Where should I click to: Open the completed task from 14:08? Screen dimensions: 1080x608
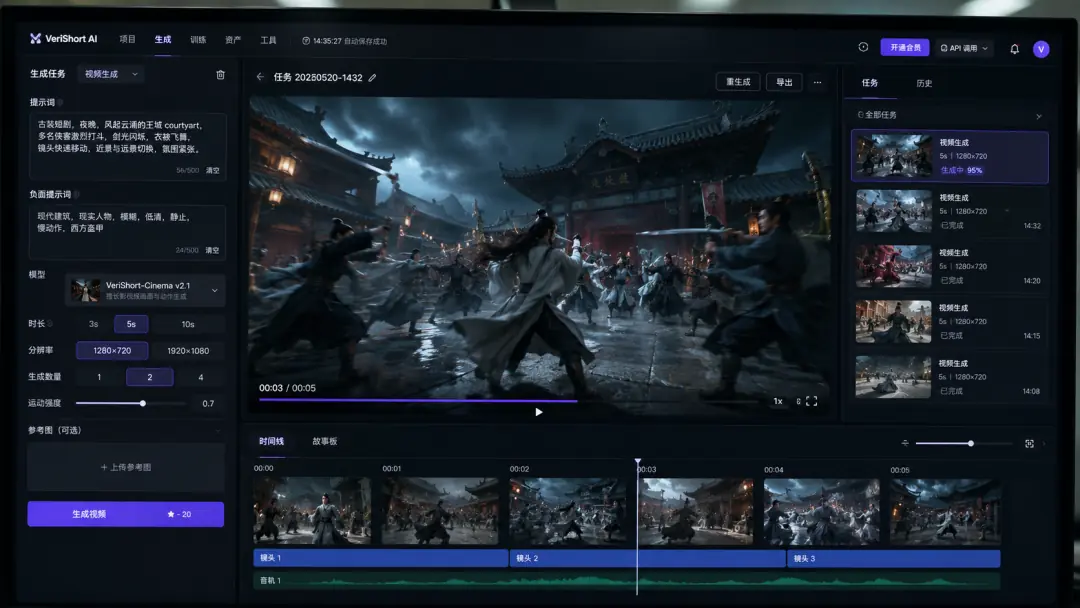point(950,377)
